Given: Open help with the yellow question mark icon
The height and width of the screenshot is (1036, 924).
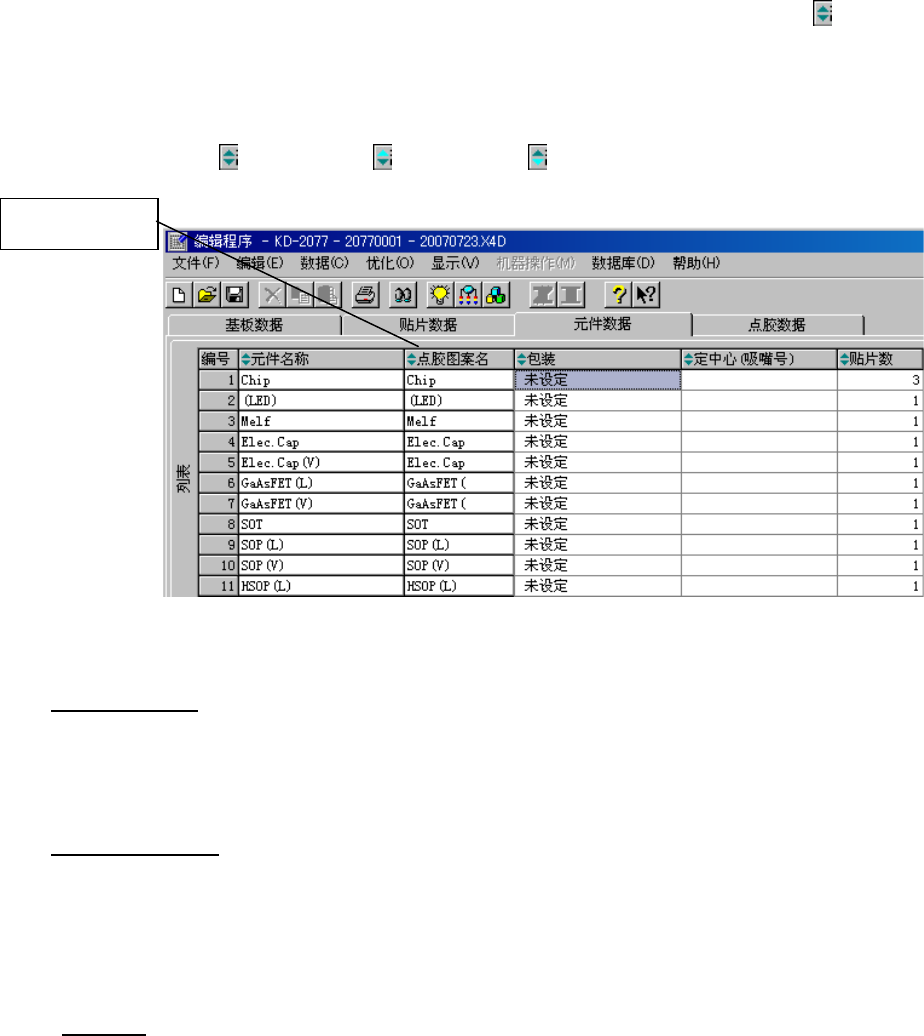Looking at the screenshot, I should (618, 295).
